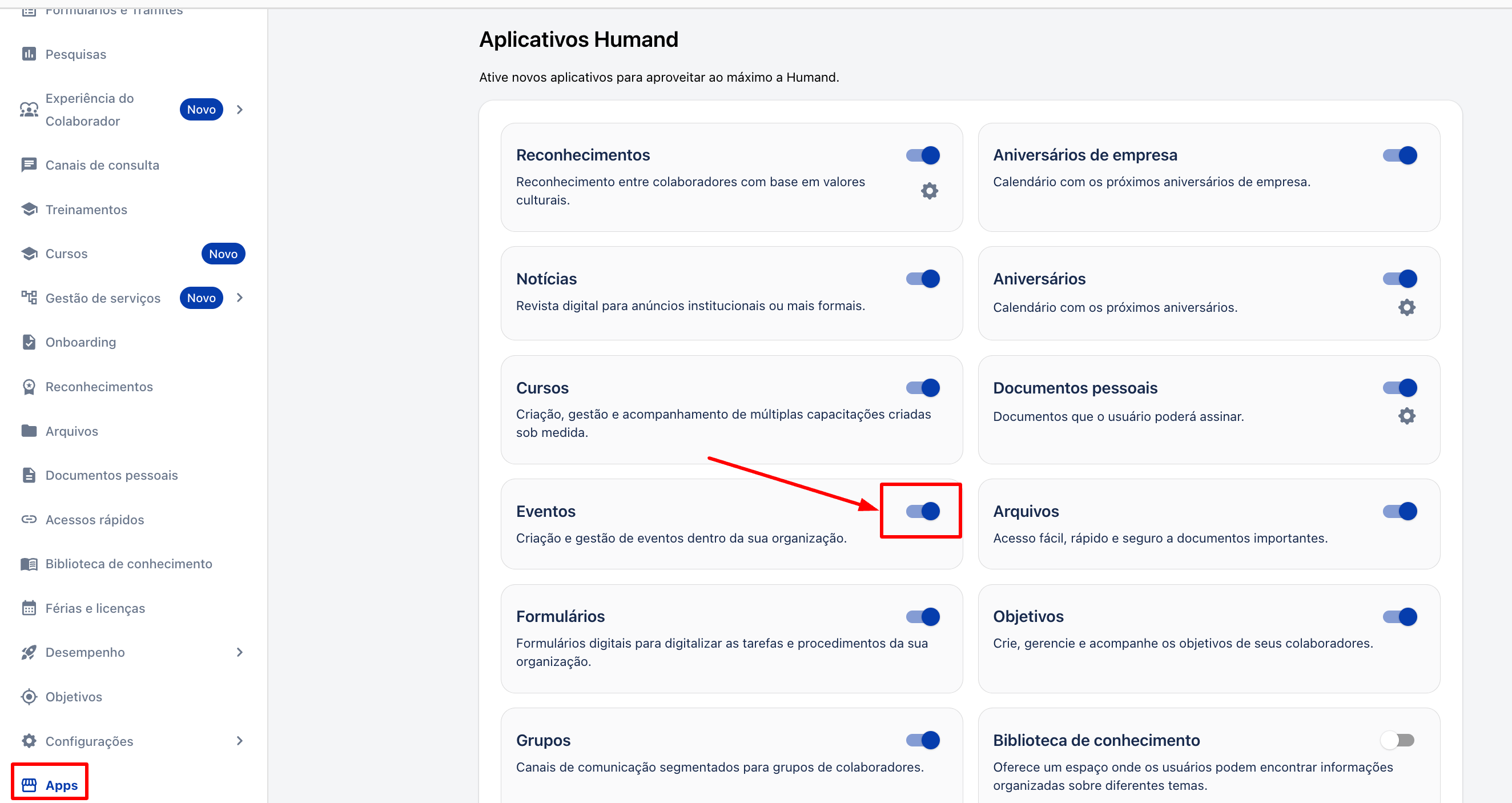Viewport: 1512px width, 803px height.
Task: Click the Onboarding document check icon
Action: point(29,342)
